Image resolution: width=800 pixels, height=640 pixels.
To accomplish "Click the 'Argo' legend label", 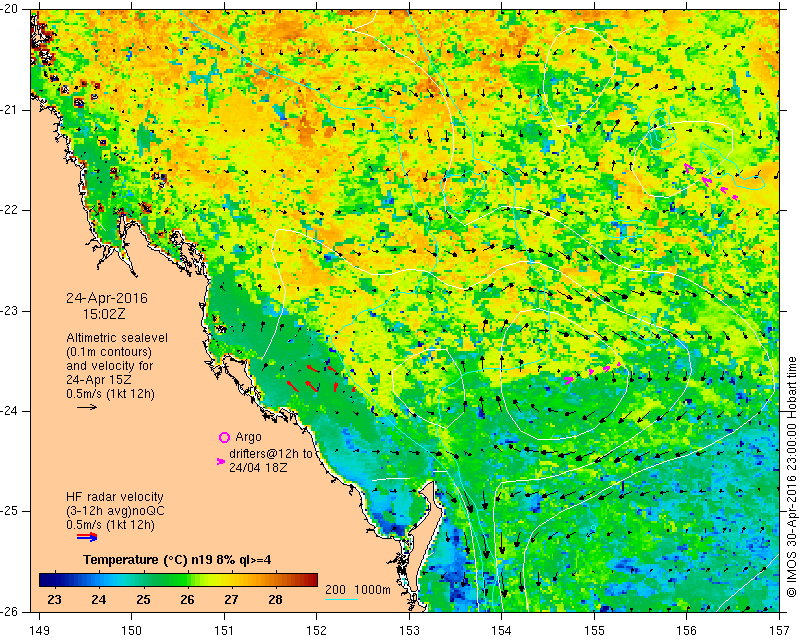I will [248, 437].
